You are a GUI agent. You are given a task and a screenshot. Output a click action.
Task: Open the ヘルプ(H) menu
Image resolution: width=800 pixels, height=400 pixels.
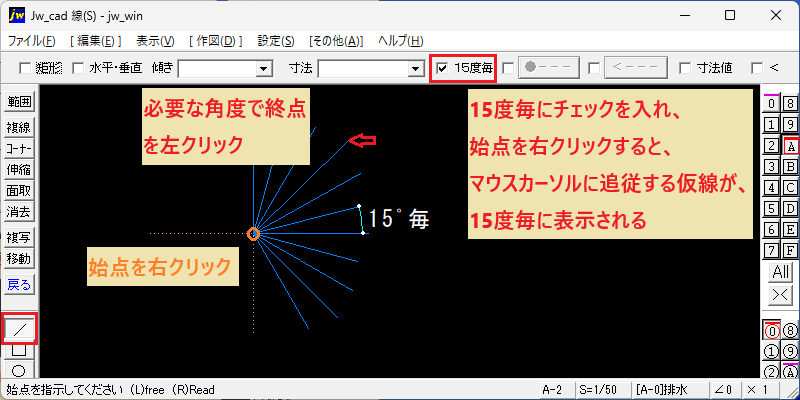[x=401, y=41]
